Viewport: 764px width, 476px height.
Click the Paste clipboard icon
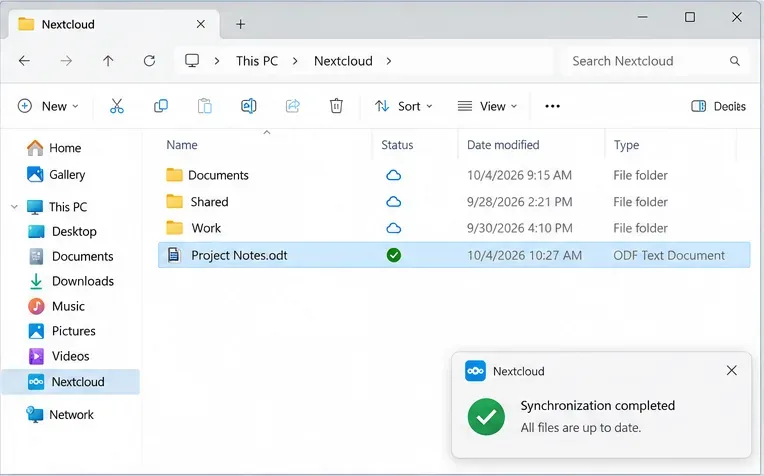205,106
